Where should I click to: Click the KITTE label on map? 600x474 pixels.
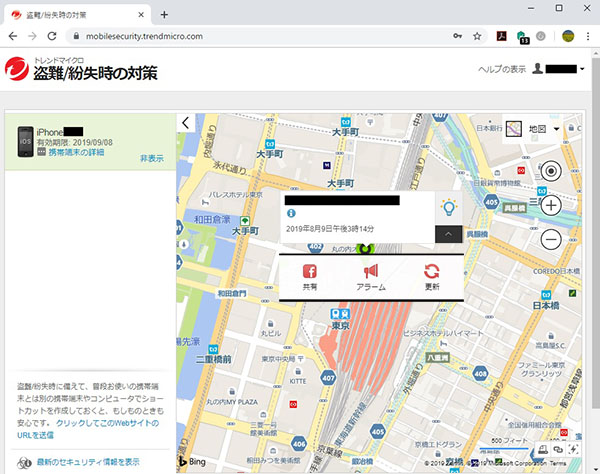298,381
